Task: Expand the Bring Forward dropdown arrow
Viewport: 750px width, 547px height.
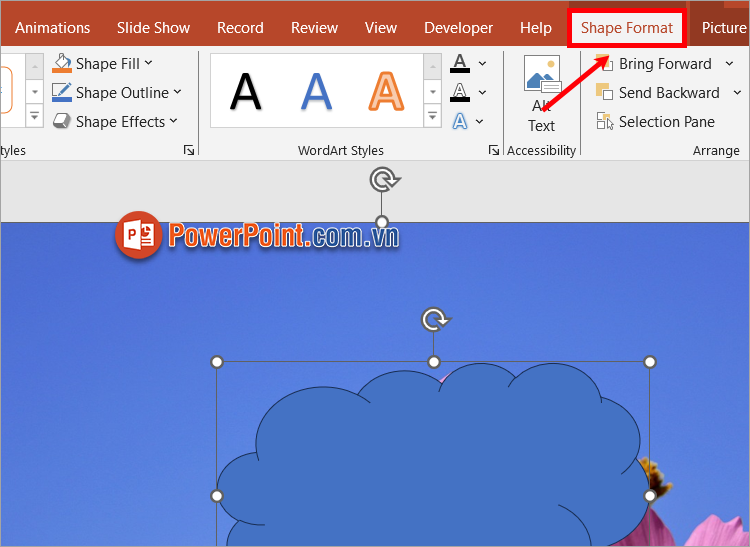Action: pos(729,64)
